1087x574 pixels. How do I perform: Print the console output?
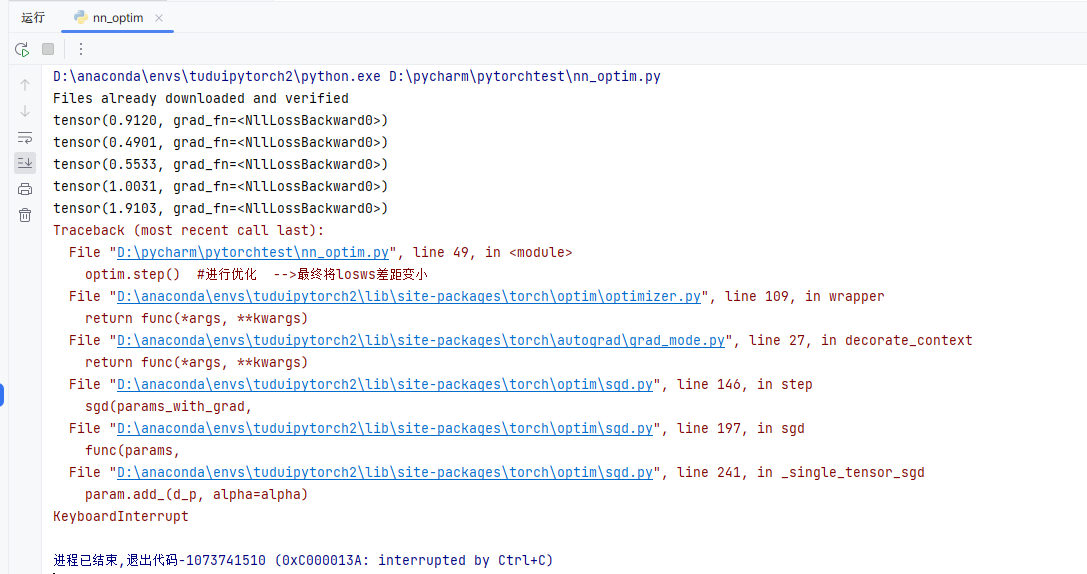[x=25, y=189]
